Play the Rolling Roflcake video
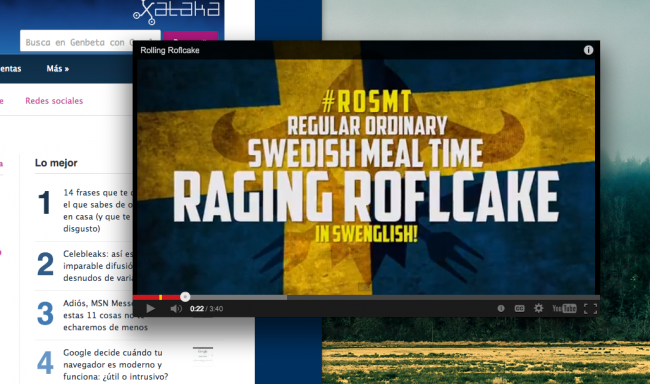Screen dimensions: 650x384 (x=150, y=309)
